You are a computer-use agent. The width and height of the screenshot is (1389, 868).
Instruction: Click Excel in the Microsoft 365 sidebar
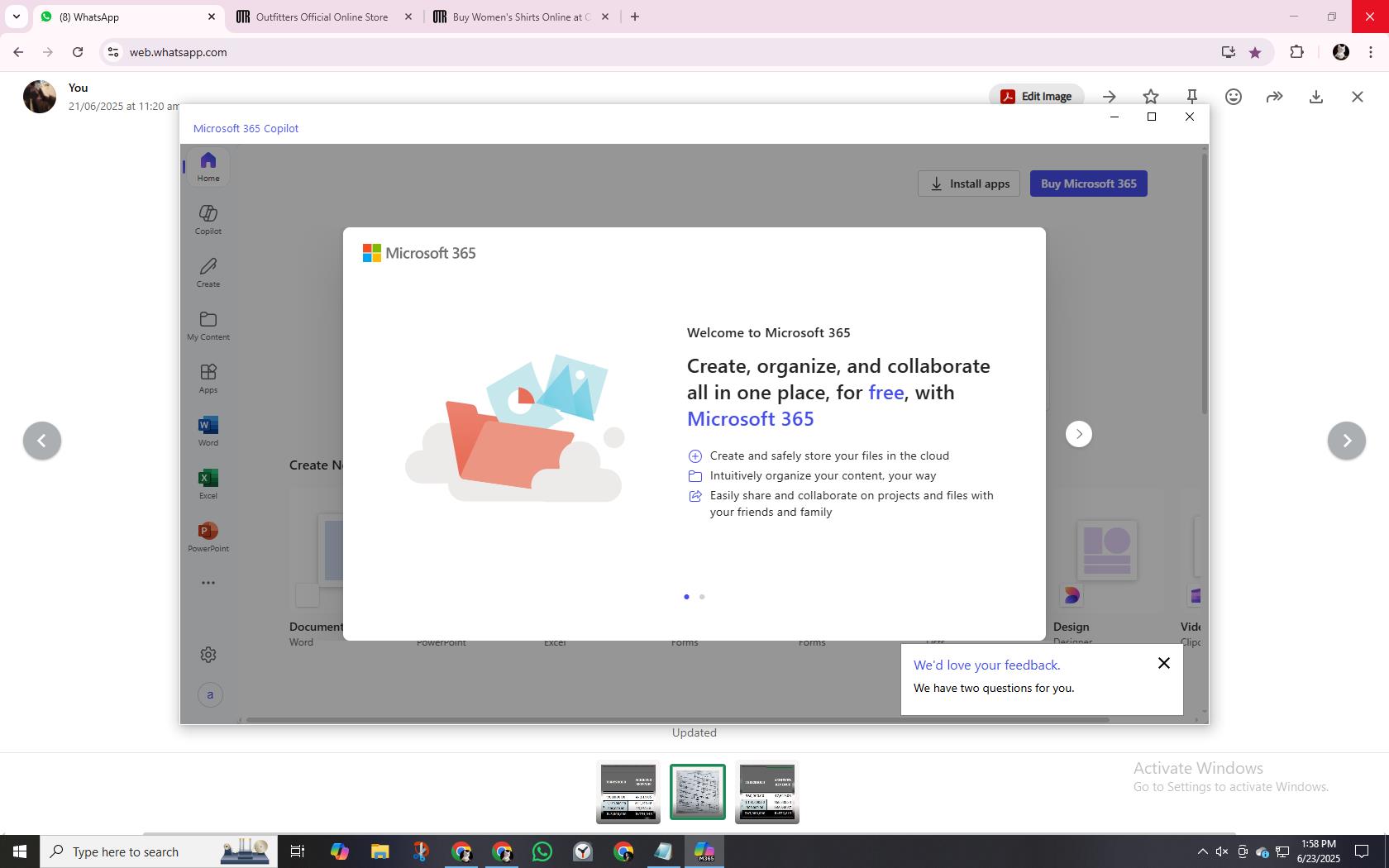(208, 484)
